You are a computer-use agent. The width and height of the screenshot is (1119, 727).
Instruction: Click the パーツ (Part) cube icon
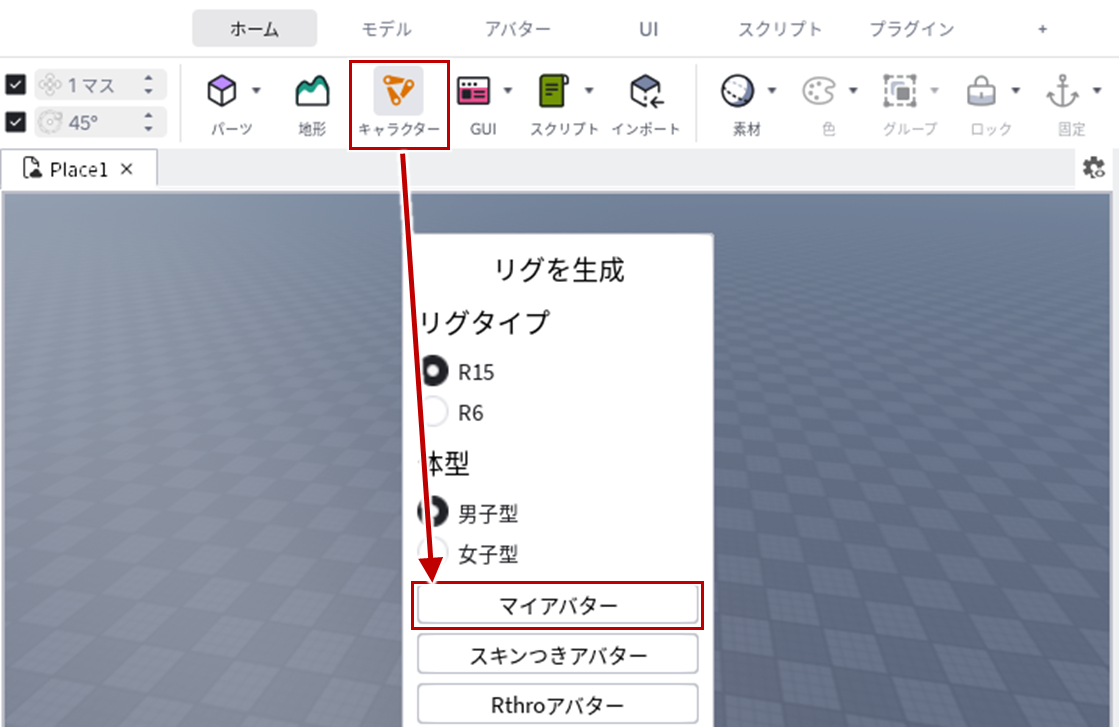pos(222,91)
